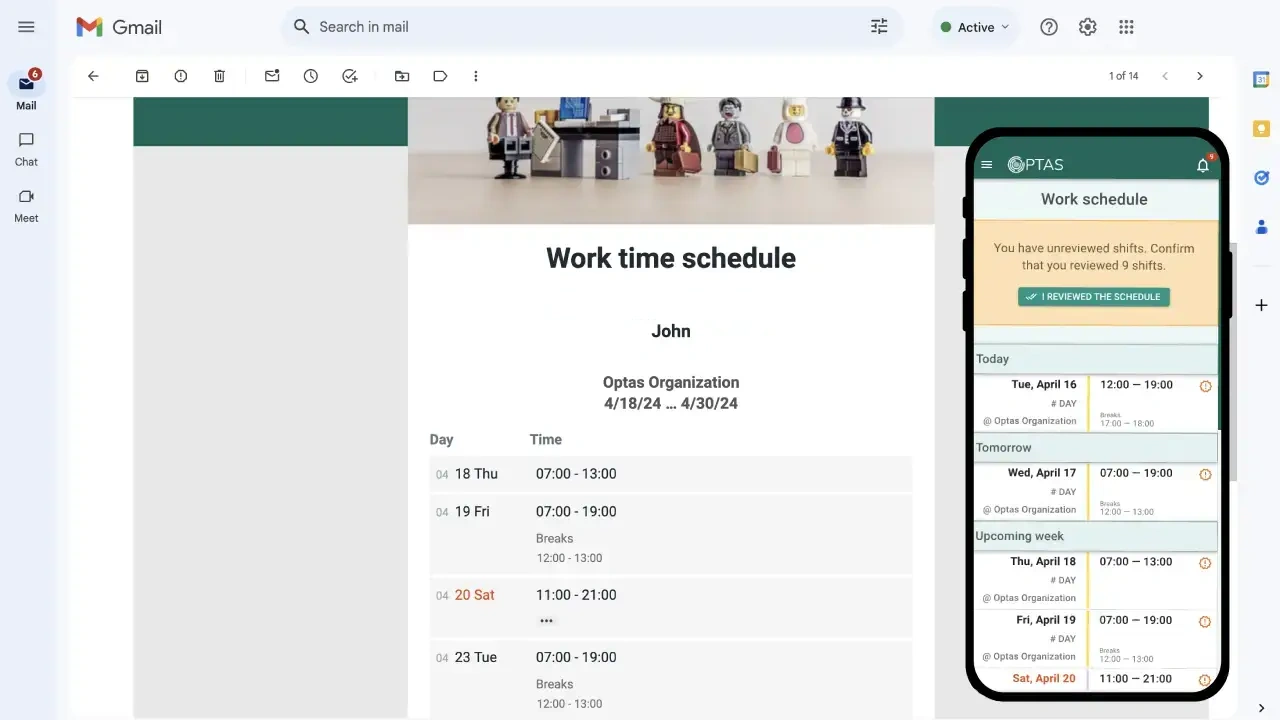
Task: Show the collapsed side panel chevron
Action: coord(1261,708)
